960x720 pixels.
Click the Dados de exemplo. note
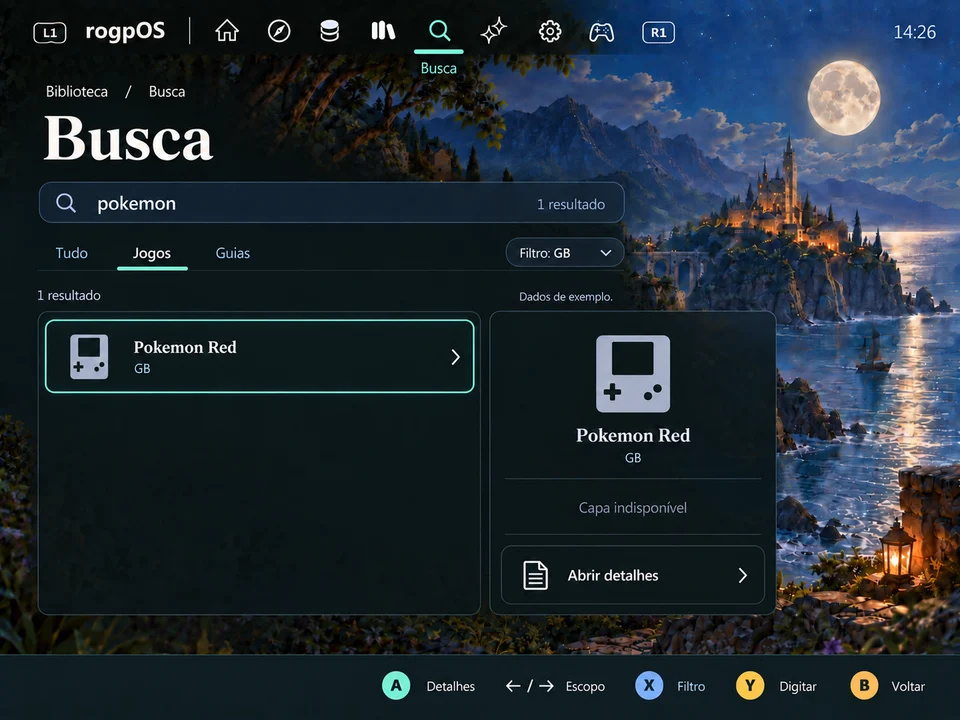coord(566,297)
